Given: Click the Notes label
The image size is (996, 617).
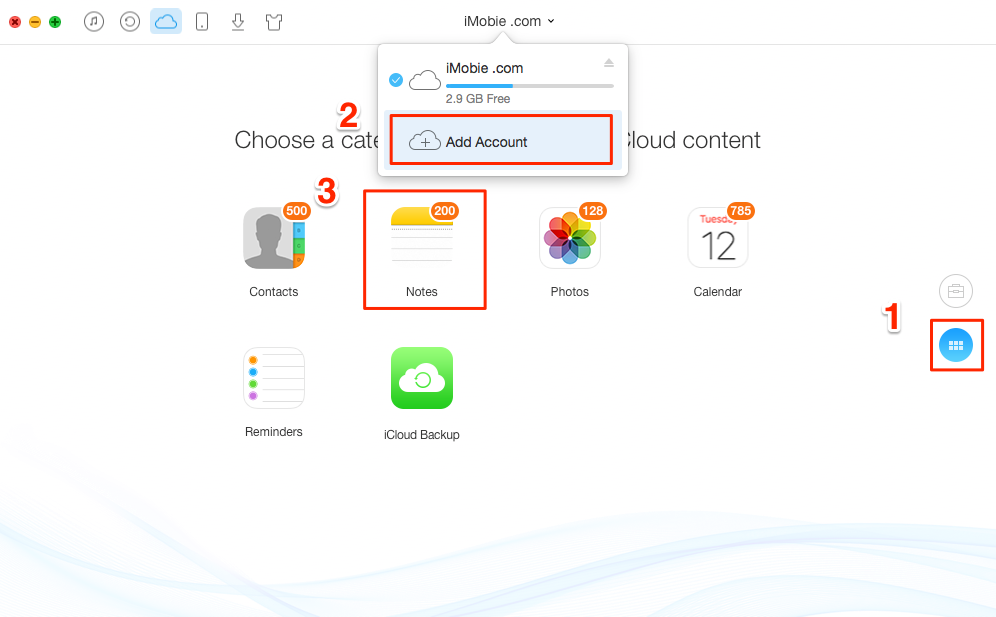Looking at the screenshot, I should pos(422,292).
